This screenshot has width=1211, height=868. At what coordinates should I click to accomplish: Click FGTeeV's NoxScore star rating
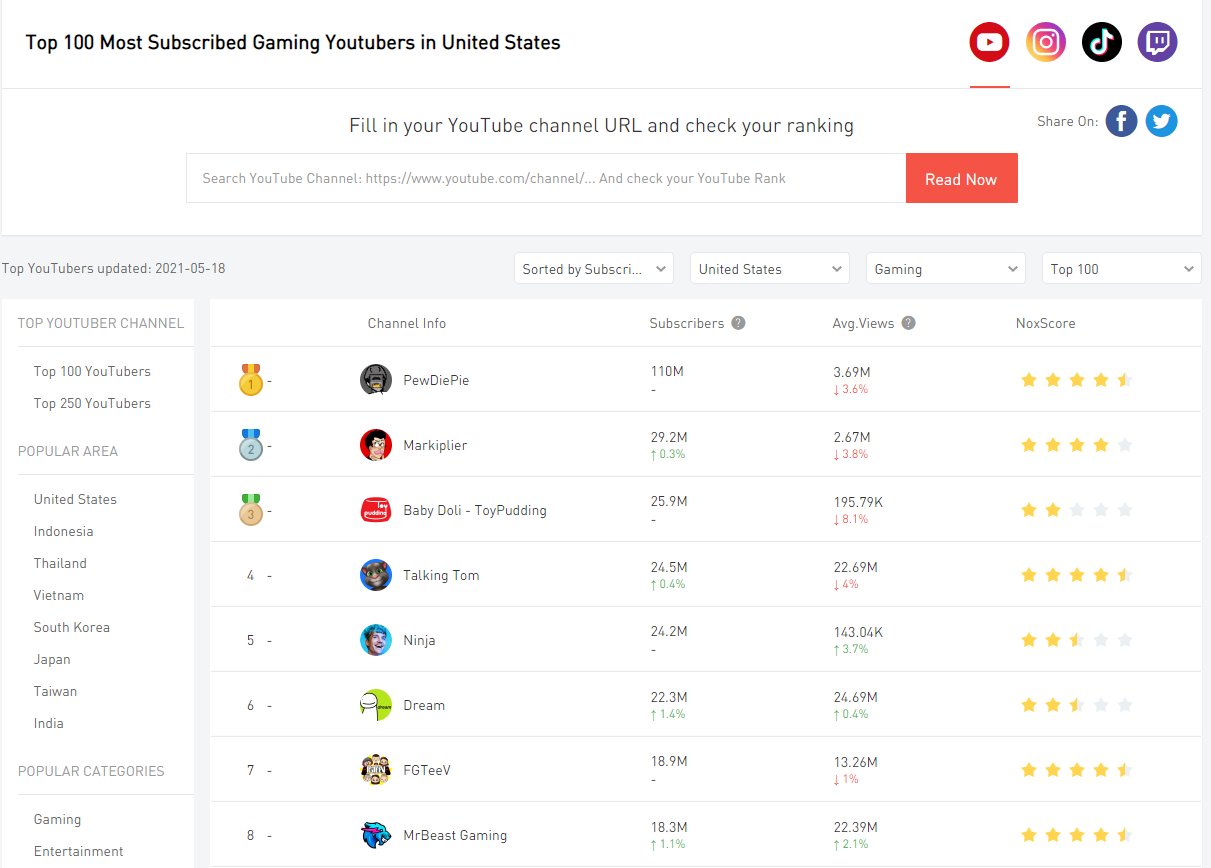pos(1076,770)
